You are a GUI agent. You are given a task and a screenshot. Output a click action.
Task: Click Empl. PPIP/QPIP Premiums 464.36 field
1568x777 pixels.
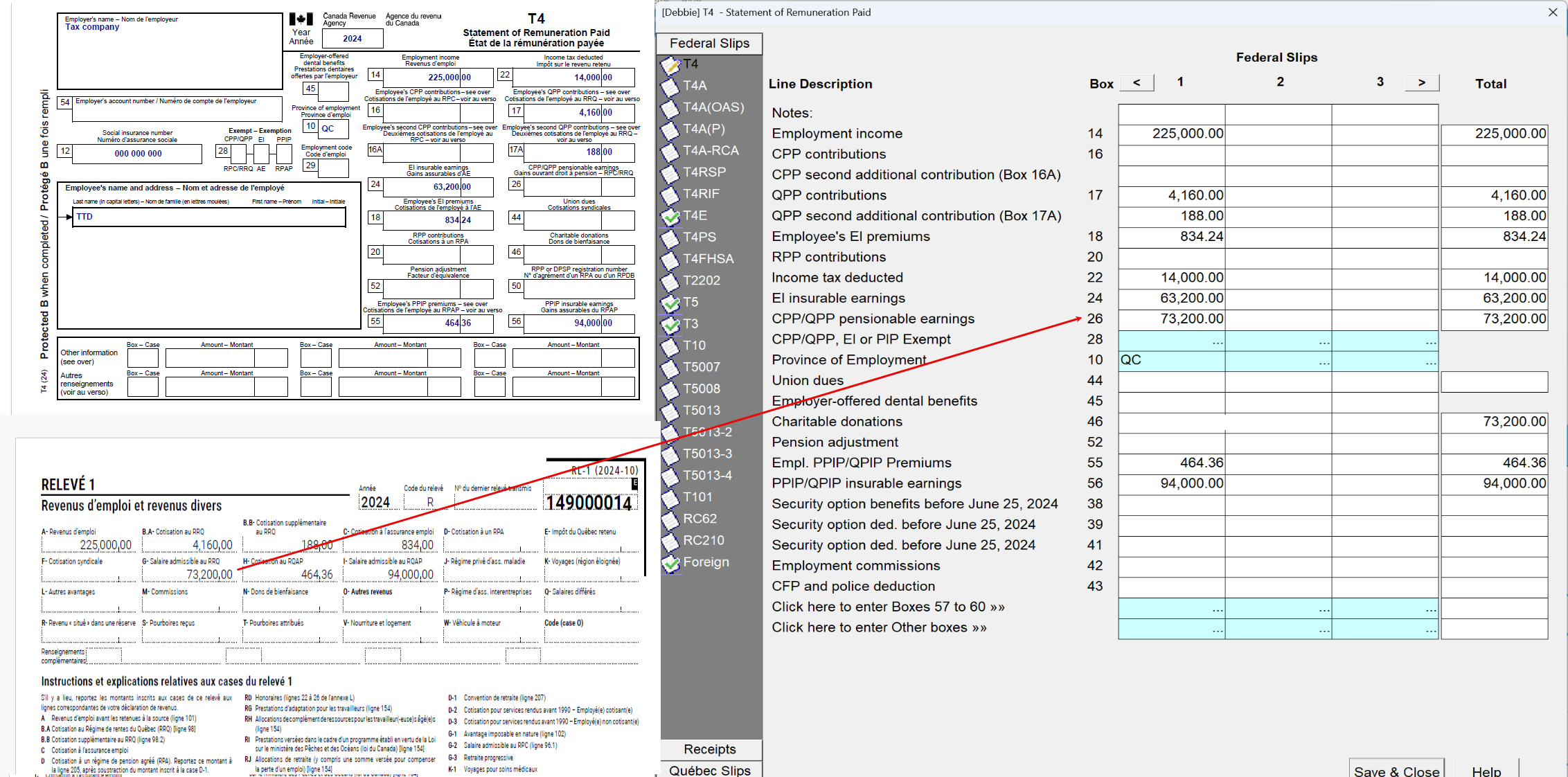(x=1172, y=464)
